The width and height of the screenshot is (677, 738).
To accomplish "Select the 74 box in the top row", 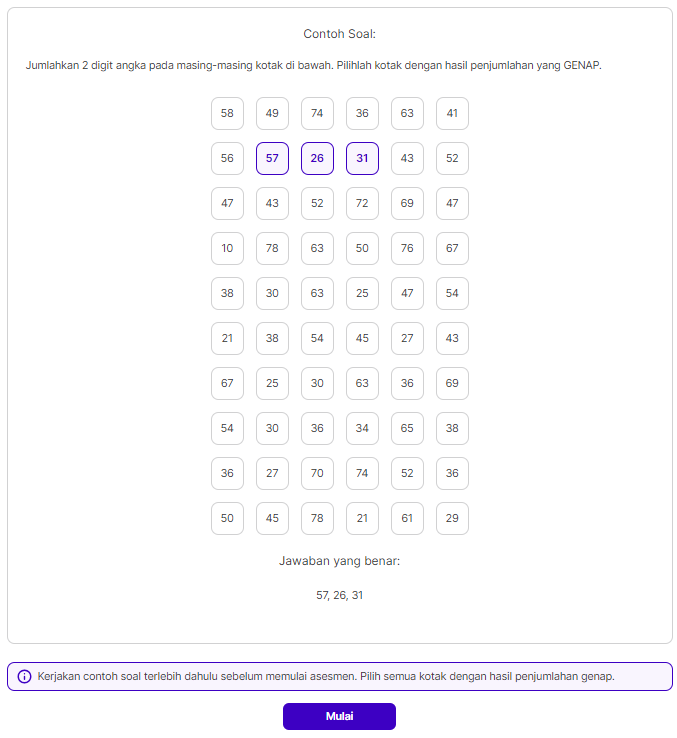I will (x=317, y=113).
